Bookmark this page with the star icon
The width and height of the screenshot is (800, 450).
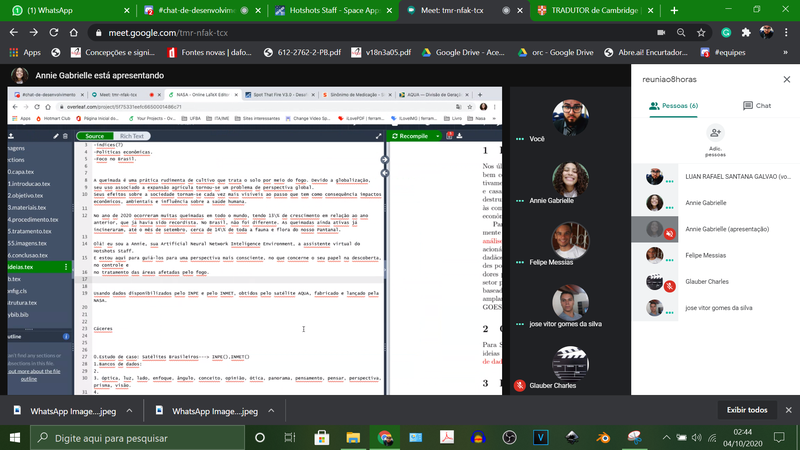pyautogui.click(x=702, y=33)
